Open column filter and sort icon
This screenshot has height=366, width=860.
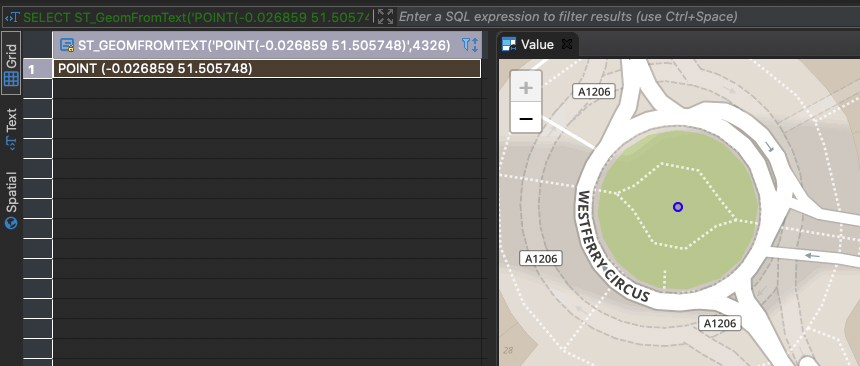pos(470,45)
